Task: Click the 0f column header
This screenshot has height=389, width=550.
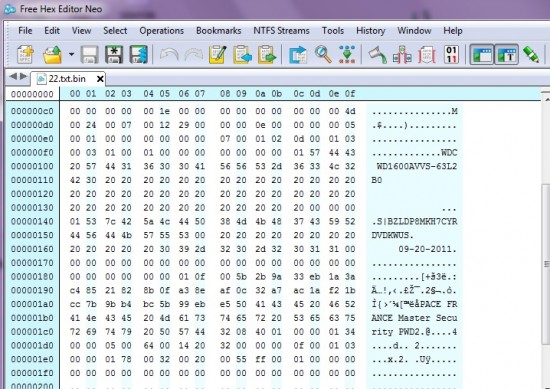Action: (x=350, y=94)
